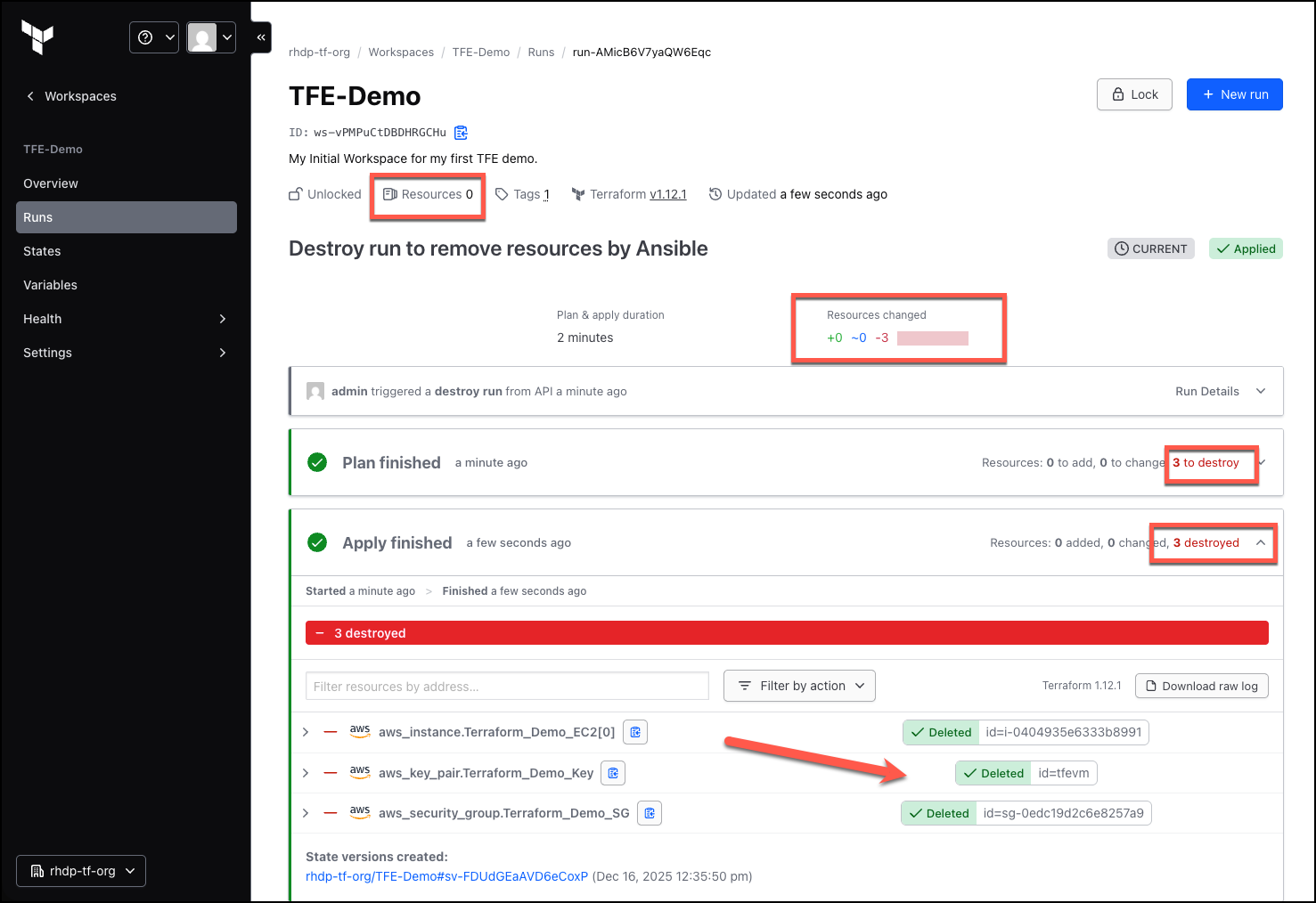Collapse the Apply finished section chevron
Image resolution: width=1316 pixels, height=903 pixels.
click(1261, 542)
